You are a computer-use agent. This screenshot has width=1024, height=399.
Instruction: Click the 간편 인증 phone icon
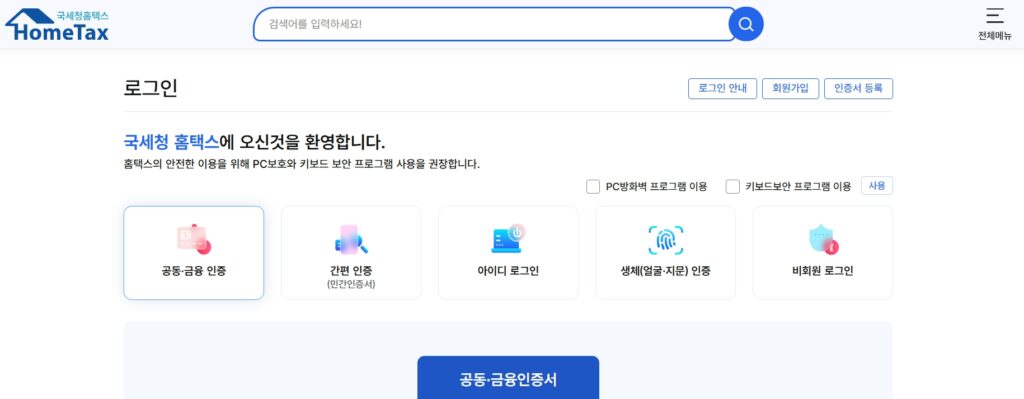351,240
